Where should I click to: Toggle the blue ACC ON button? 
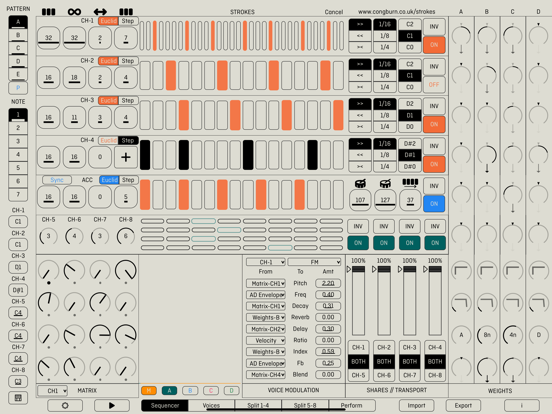(434, 204)
